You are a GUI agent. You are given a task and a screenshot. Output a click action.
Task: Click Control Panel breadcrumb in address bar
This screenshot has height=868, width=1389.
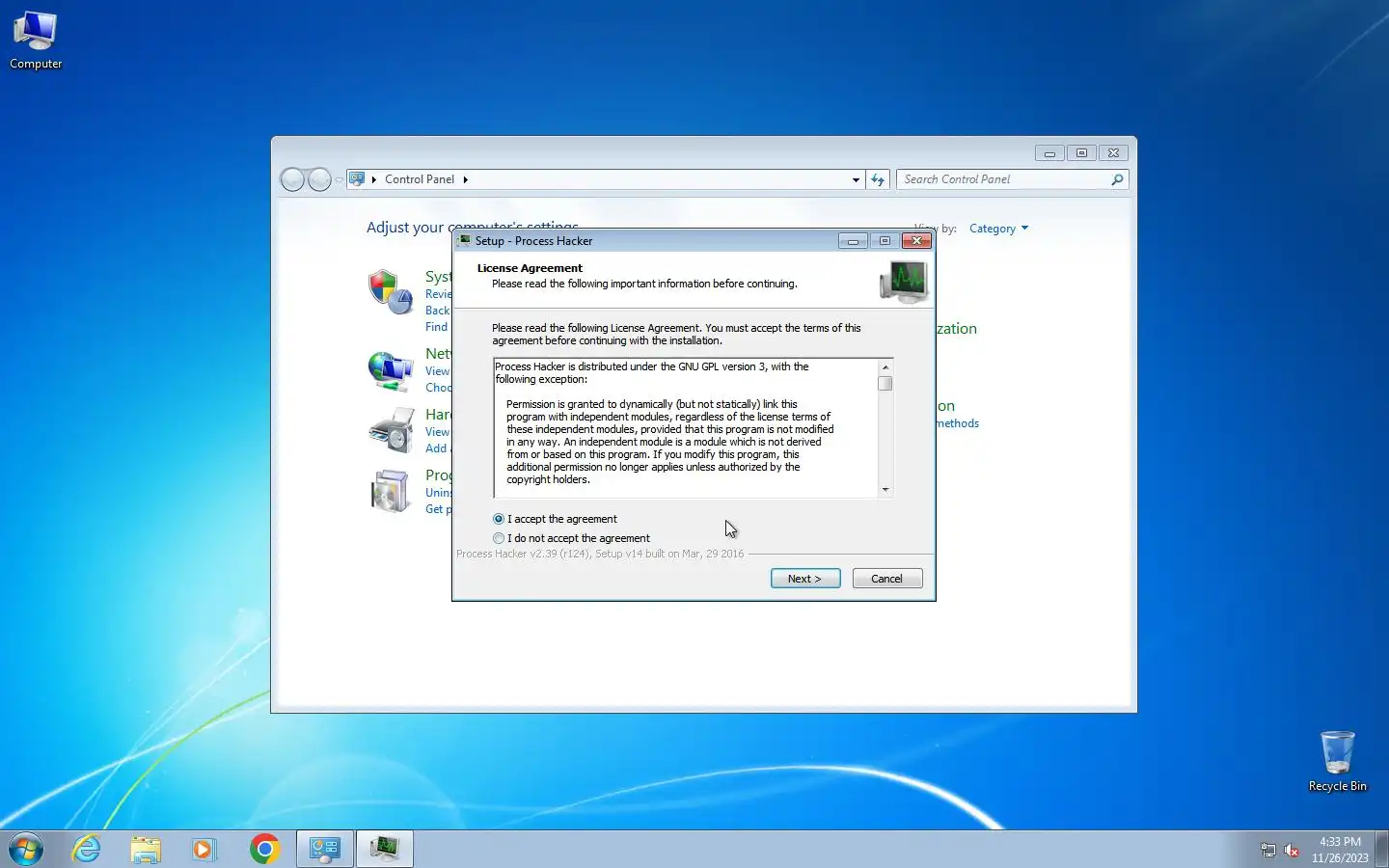[420, 179]
